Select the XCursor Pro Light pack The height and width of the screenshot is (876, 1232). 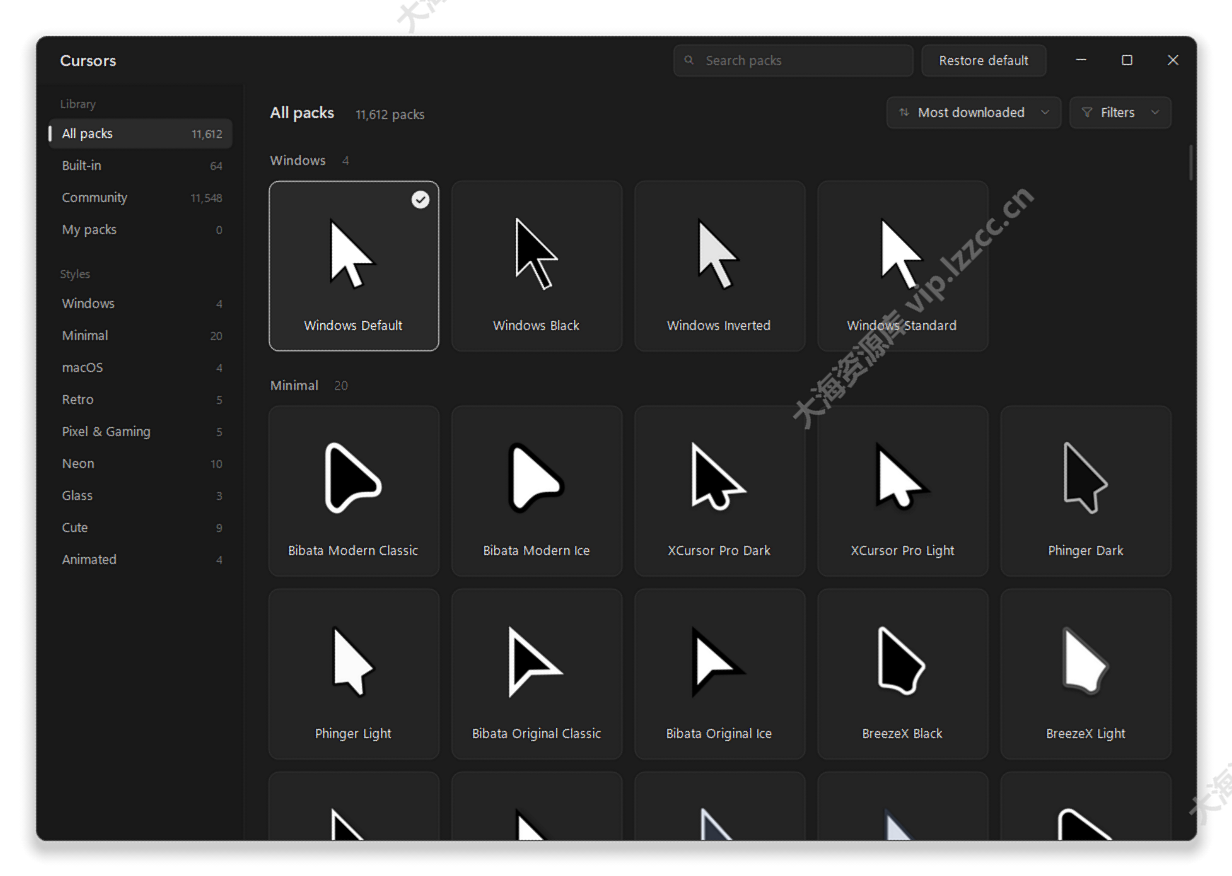[x=903, y=491]
